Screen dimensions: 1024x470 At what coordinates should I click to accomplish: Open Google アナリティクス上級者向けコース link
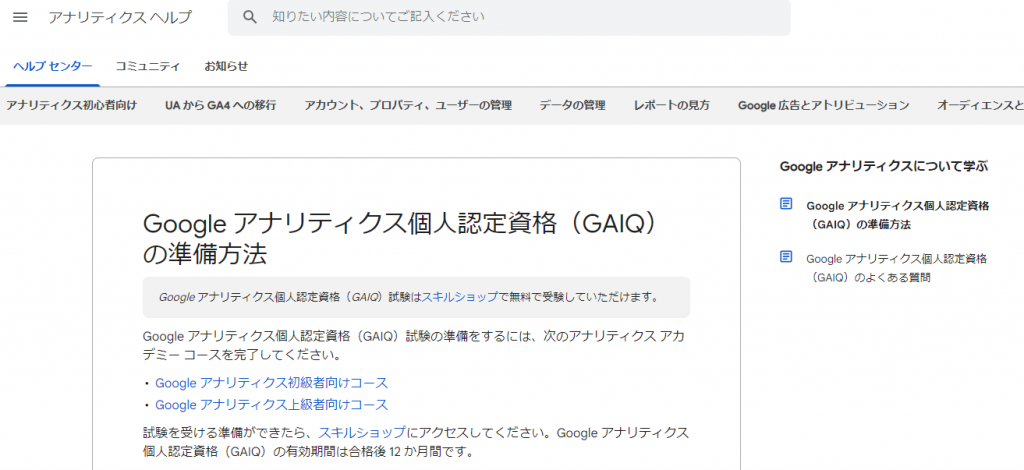pos(272,405)
